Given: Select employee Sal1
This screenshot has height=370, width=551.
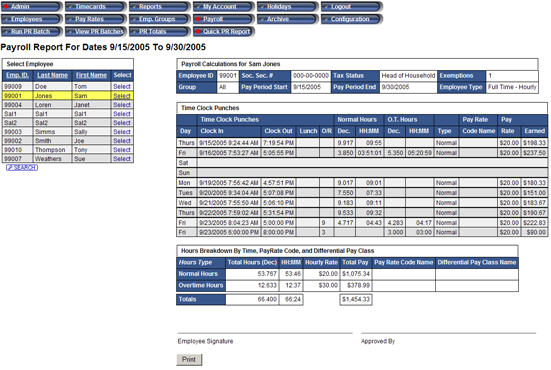Looking at the screenshot, I should (122, 114).
